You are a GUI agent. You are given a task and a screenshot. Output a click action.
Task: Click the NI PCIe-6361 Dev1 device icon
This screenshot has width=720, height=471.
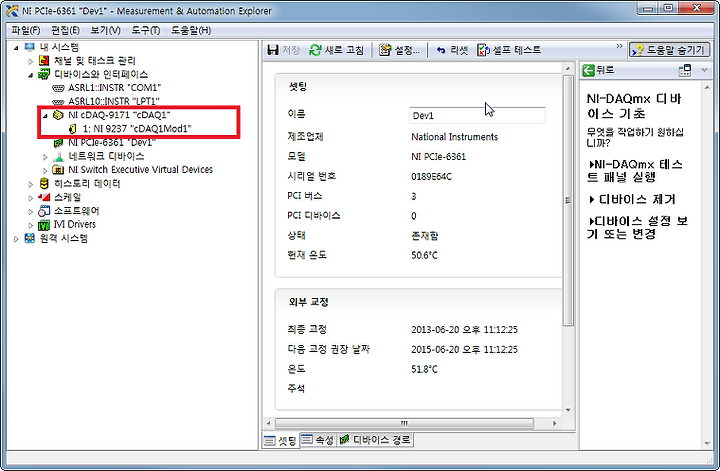pyautogui.click(x=58, y=143)
